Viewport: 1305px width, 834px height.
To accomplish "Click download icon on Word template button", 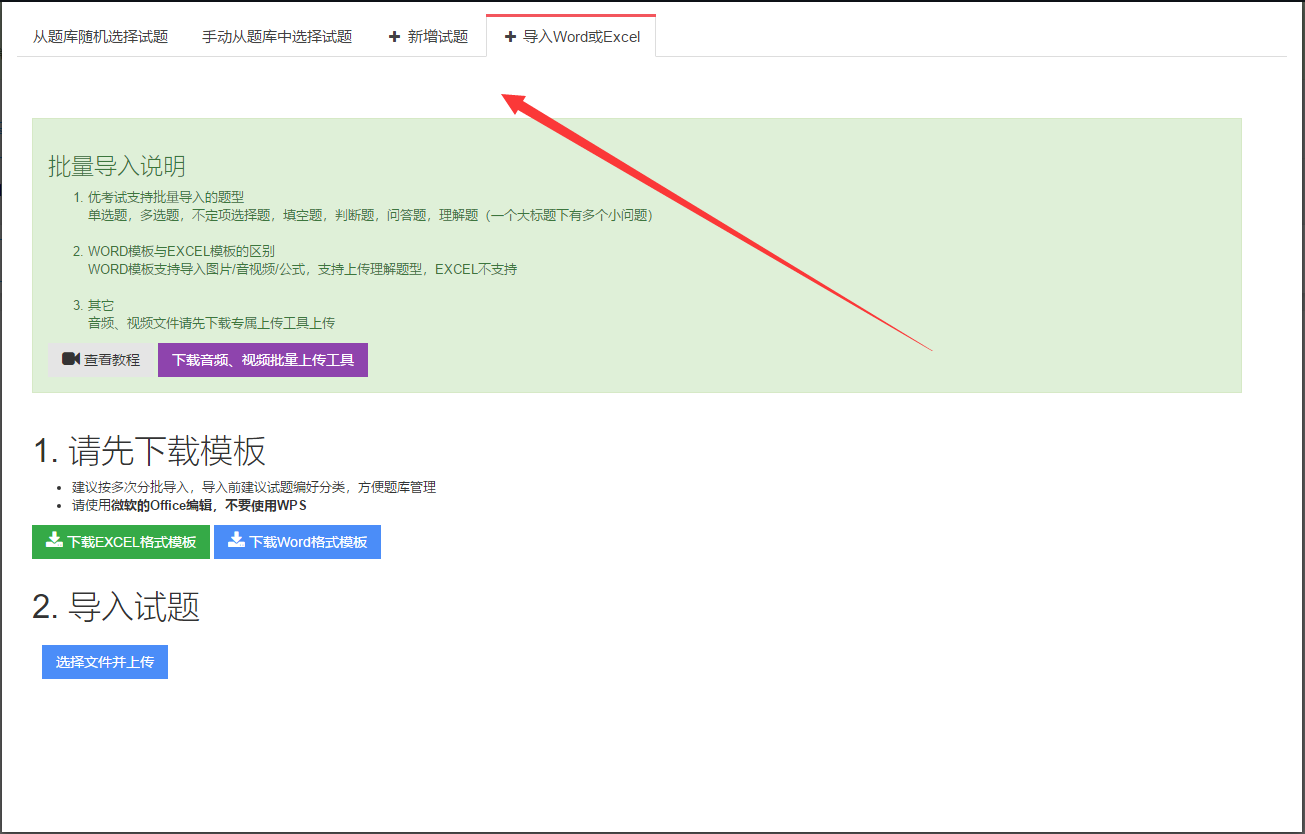I will (x=236, y=541).
